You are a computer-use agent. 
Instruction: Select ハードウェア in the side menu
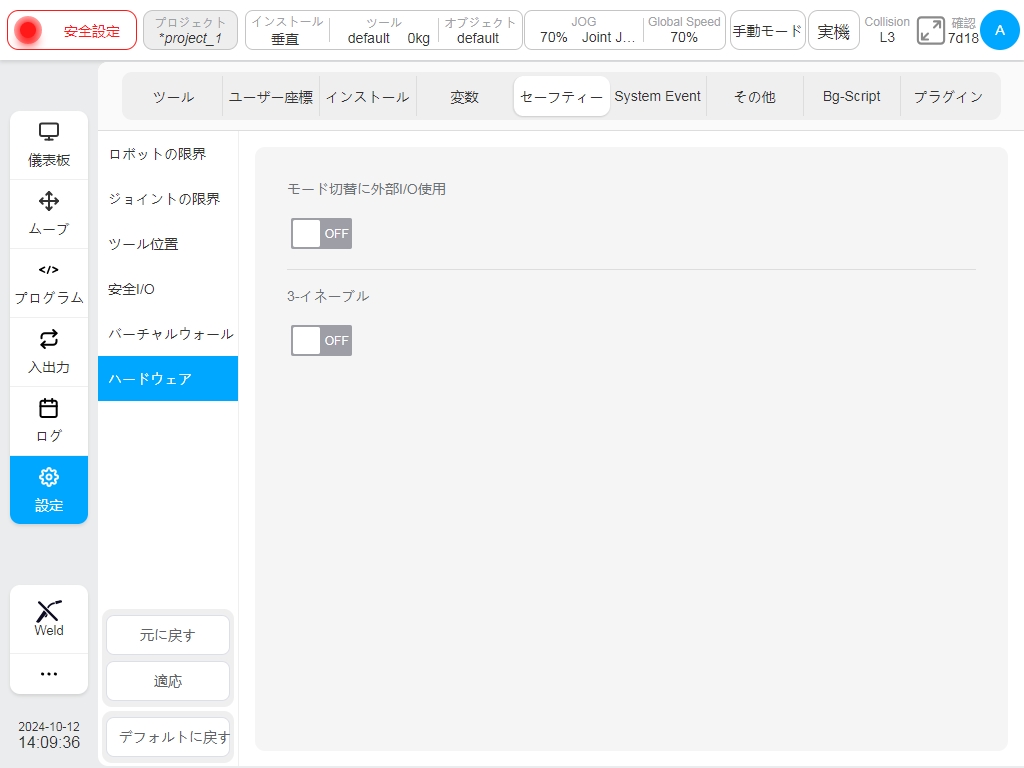168,379
